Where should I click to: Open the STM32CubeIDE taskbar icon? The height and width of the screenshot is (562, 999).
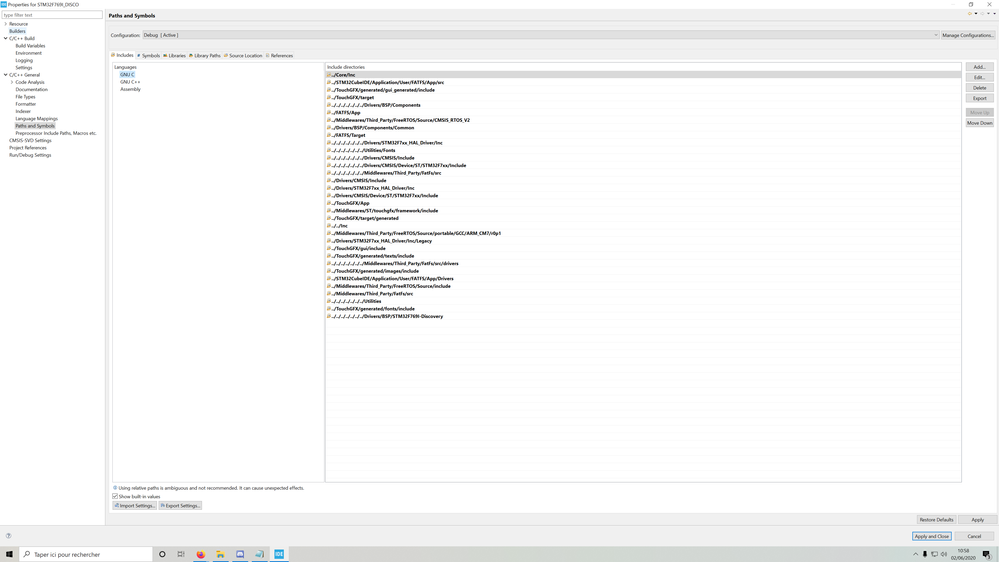coord(279,554)
